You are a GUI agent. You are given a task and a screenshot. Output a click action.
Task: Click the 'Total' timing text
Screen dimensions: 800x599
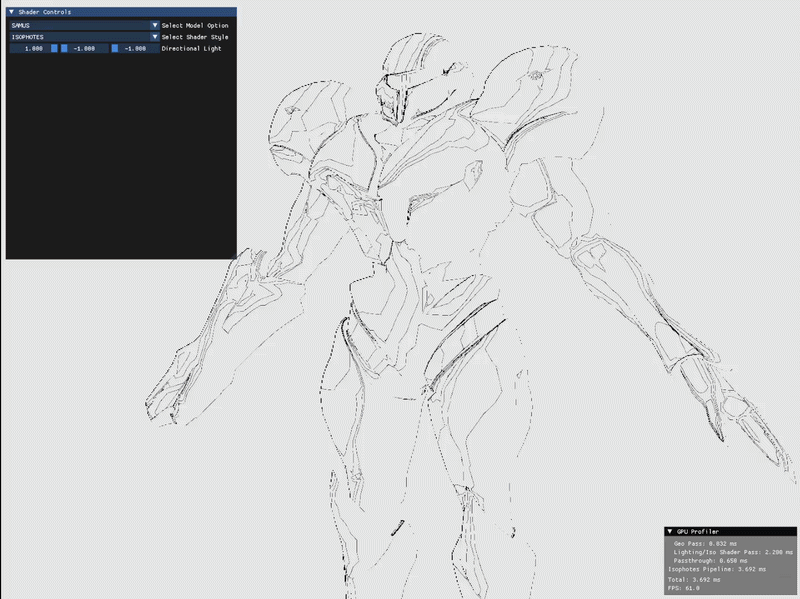694,580
